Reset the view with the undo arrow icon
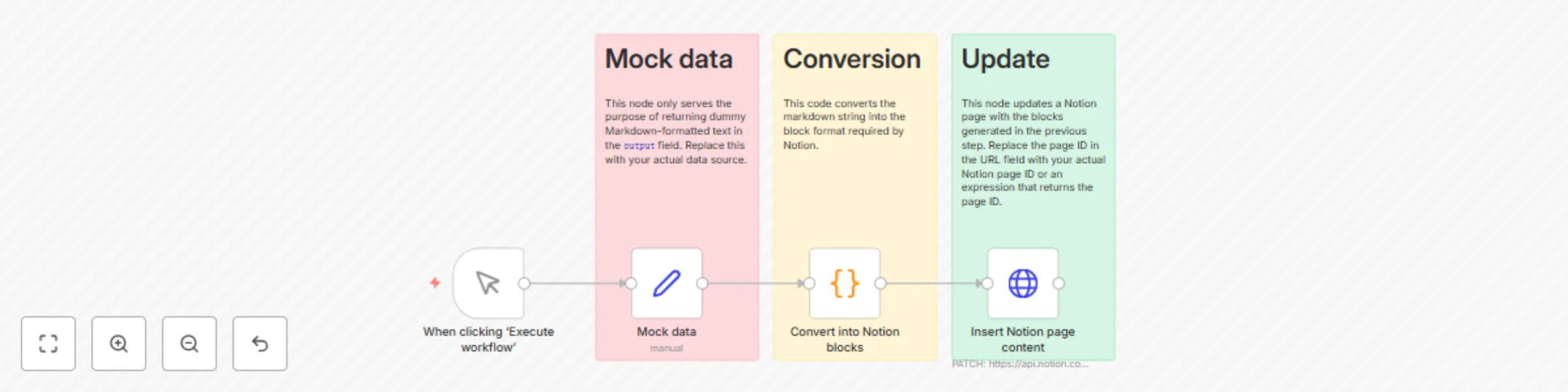This screenshot has width=1568, height=392. 259,344
